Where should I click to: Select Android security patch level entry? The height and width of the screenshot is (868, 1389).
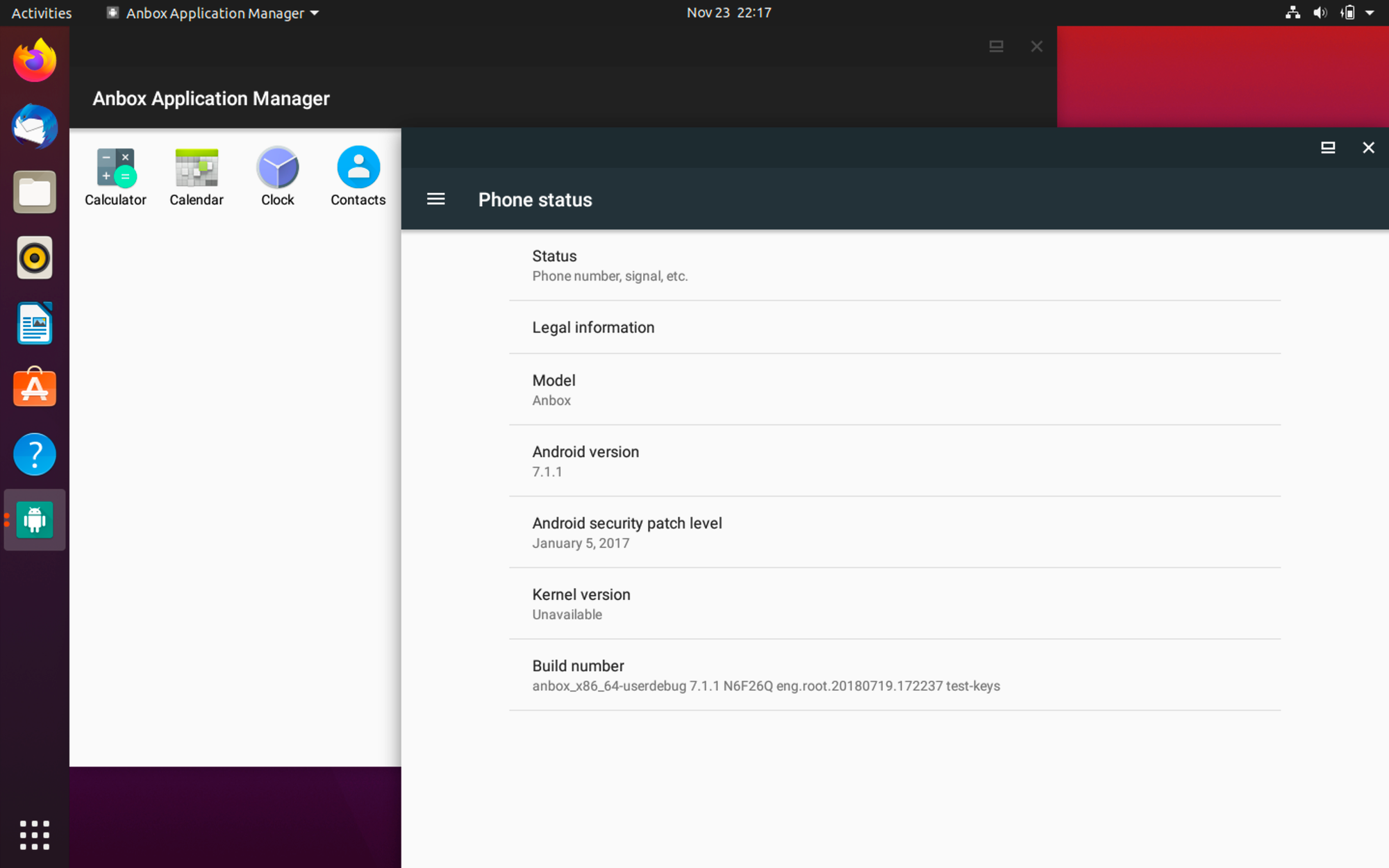tap(895, 533)
